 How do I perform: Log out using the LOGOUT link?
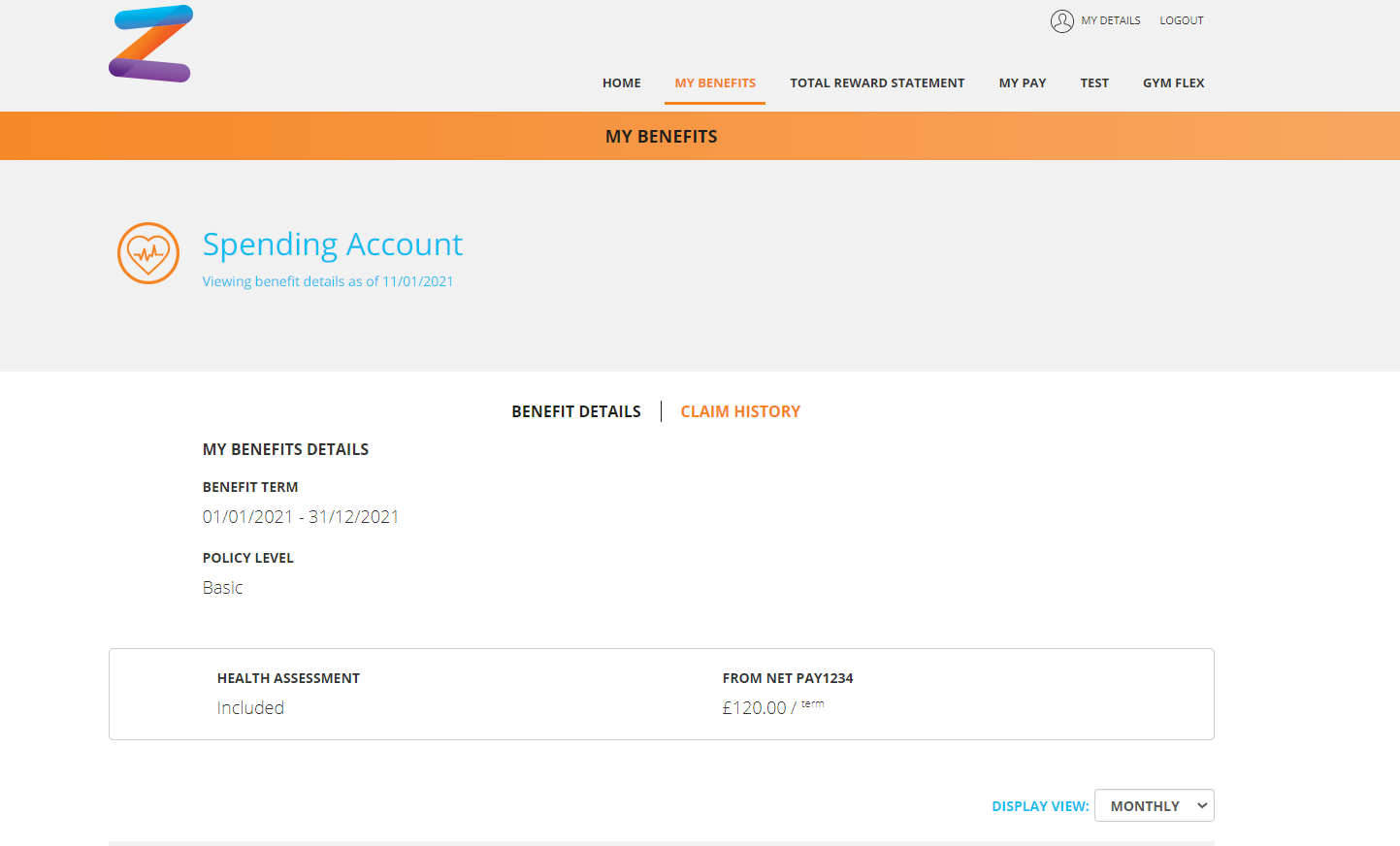pos(1181,20)
